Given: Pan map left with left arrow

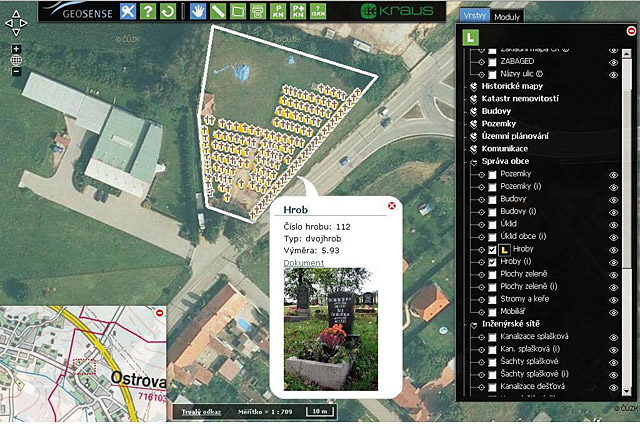Looking at the screenshot, I should click(8, 23).
